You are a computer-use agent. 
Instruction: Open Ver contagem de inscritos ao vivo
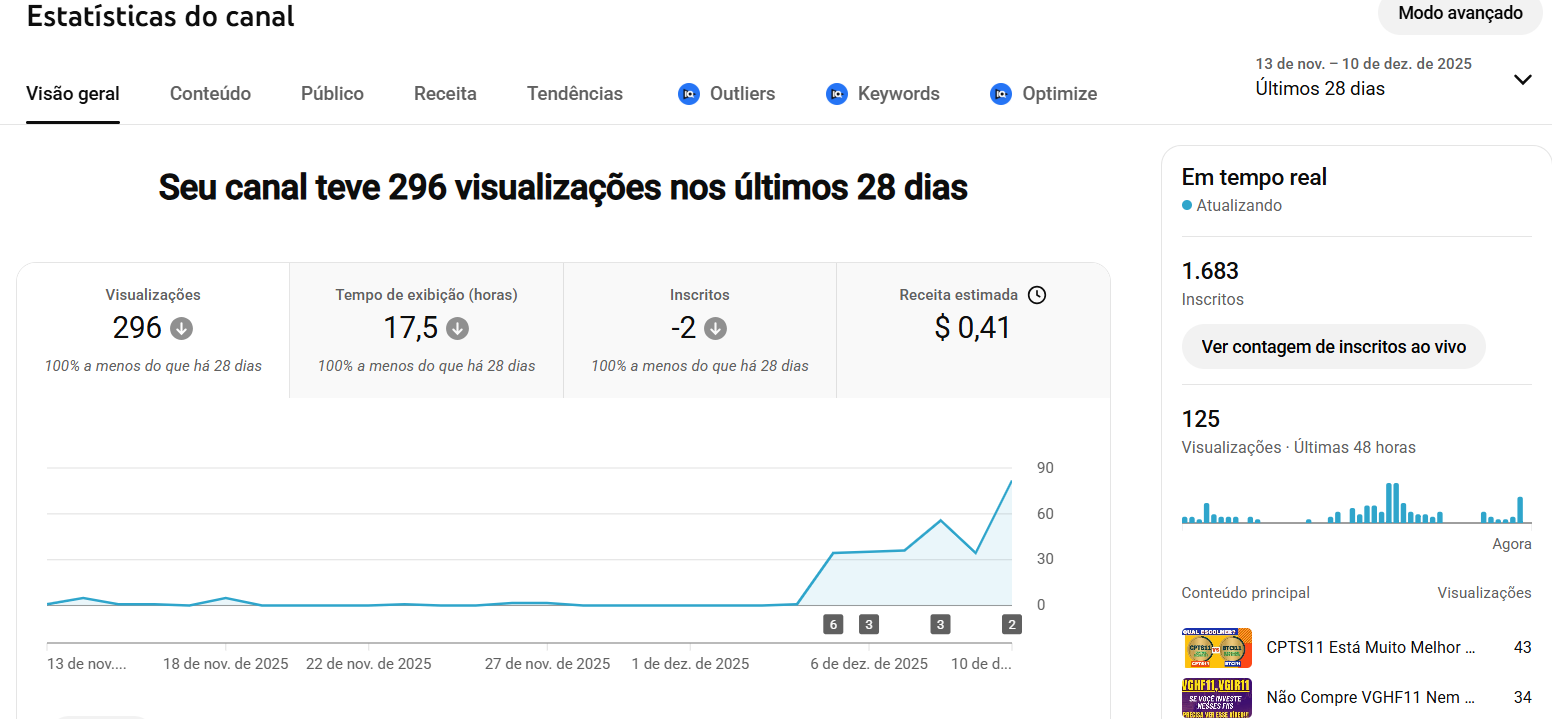(x=1333, y=346)
